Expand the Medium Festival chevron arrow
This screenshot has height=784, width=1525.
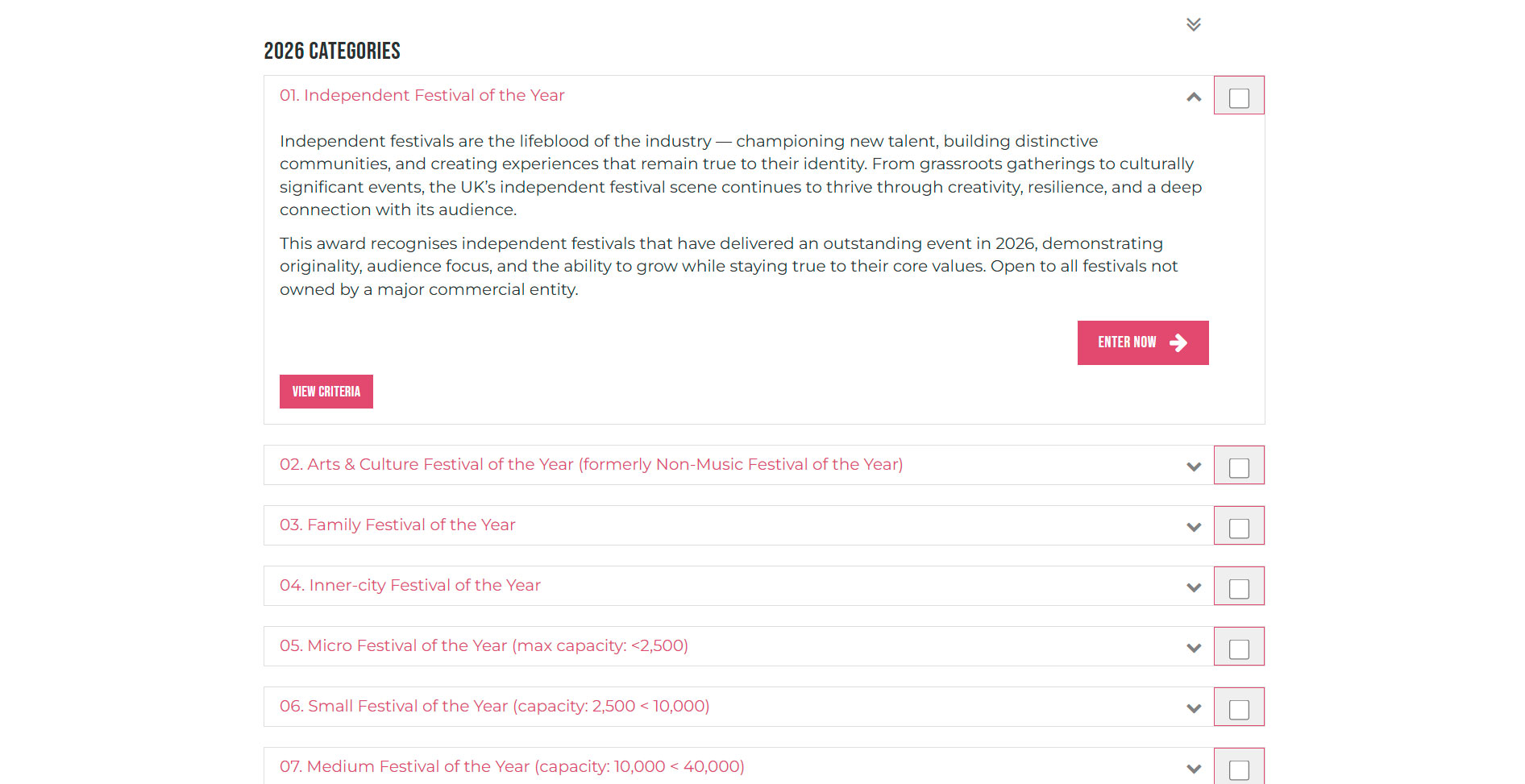(x=1194, y=769)
